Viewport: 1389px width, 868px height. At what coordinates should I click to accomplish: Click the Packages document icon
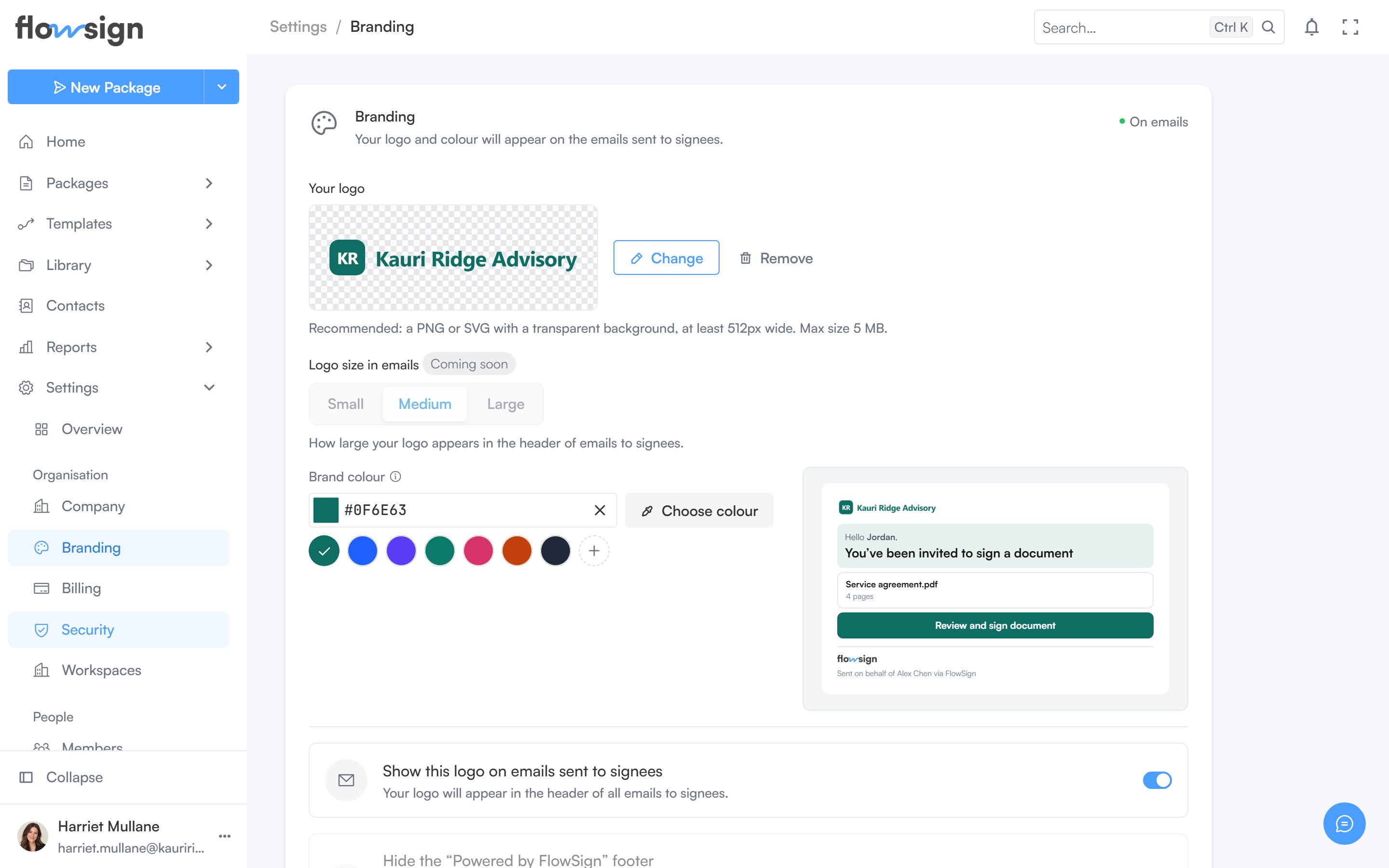26,183
